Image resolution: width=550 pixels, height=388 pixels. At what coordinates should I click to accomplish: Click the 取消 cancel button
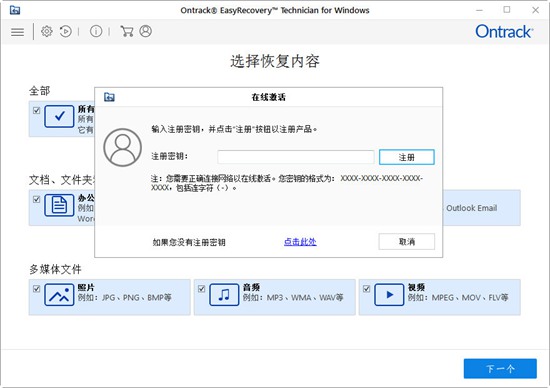click(407, 242)
